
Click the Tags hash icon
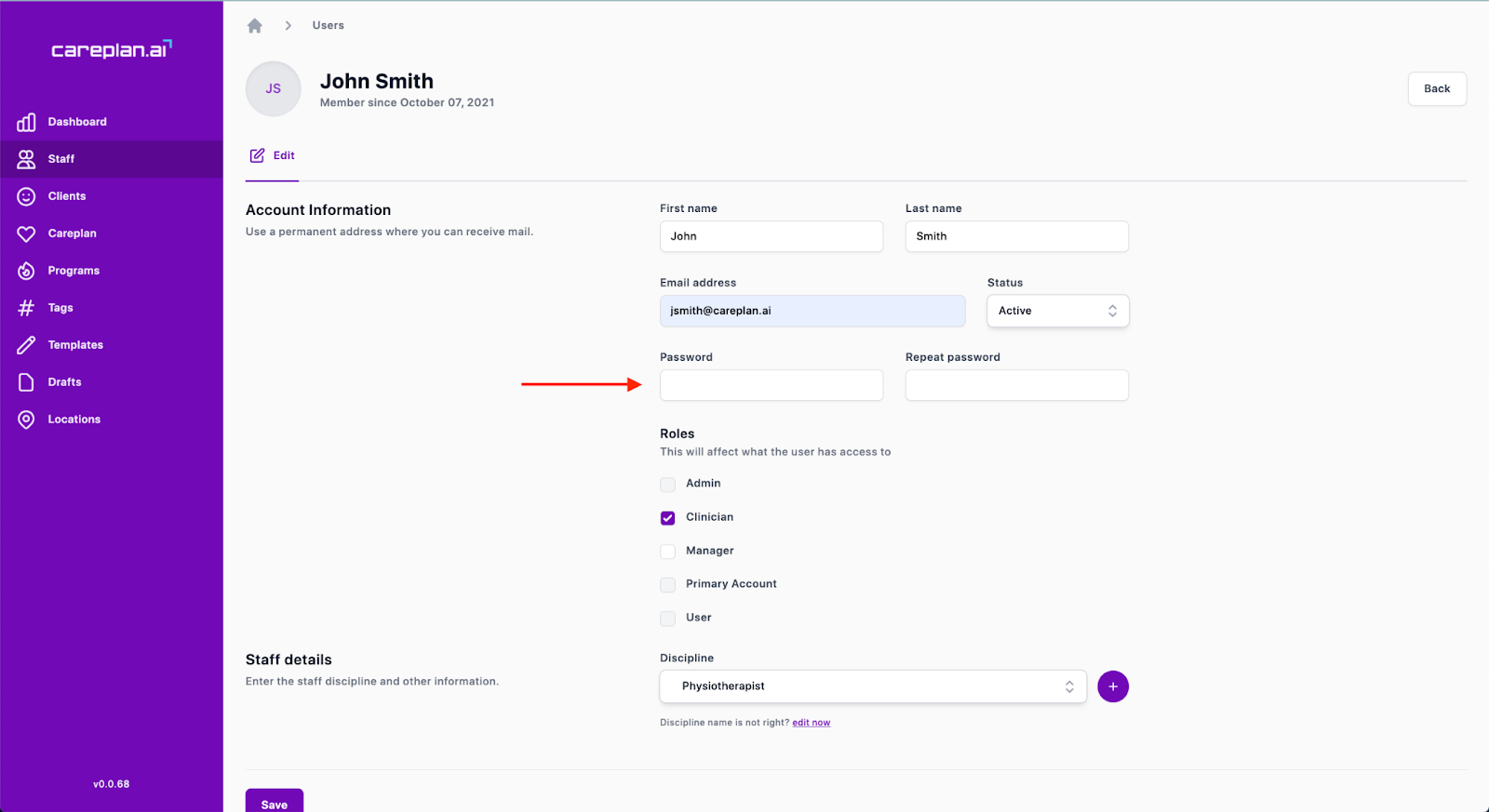pos(26,308)
